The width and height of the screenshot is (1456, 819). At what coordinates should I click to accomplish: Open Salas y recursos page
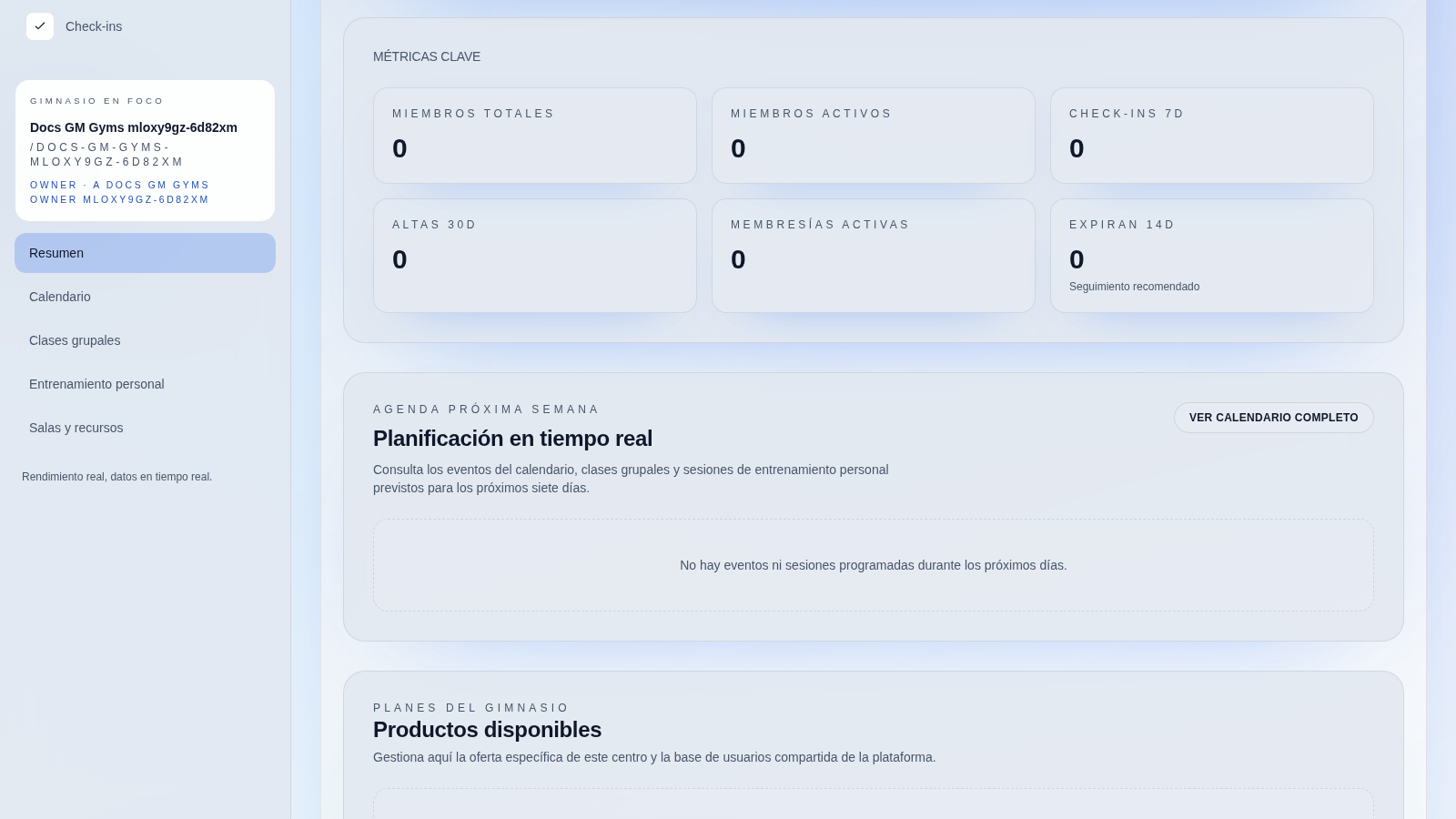[76, 428]
